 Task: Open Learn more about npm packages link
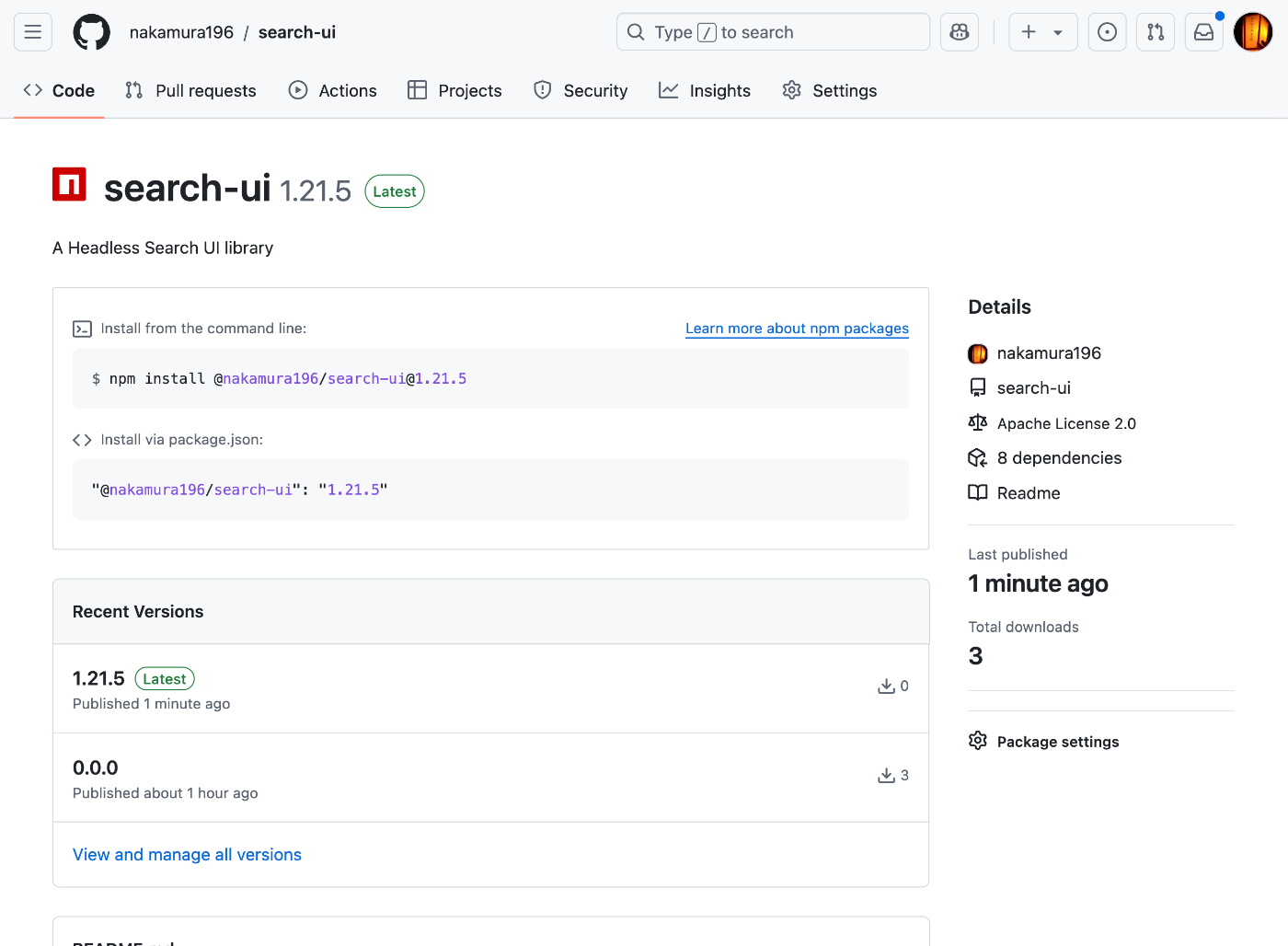797,329
